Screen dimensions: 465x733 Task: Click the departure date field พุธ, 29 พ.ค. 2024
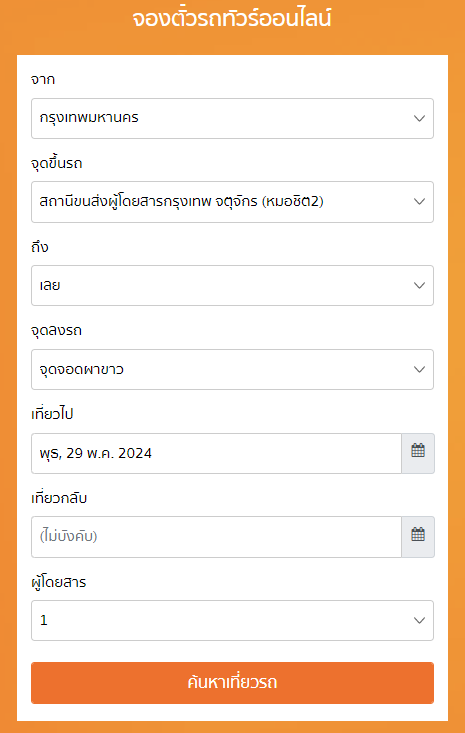click(216, 453)
